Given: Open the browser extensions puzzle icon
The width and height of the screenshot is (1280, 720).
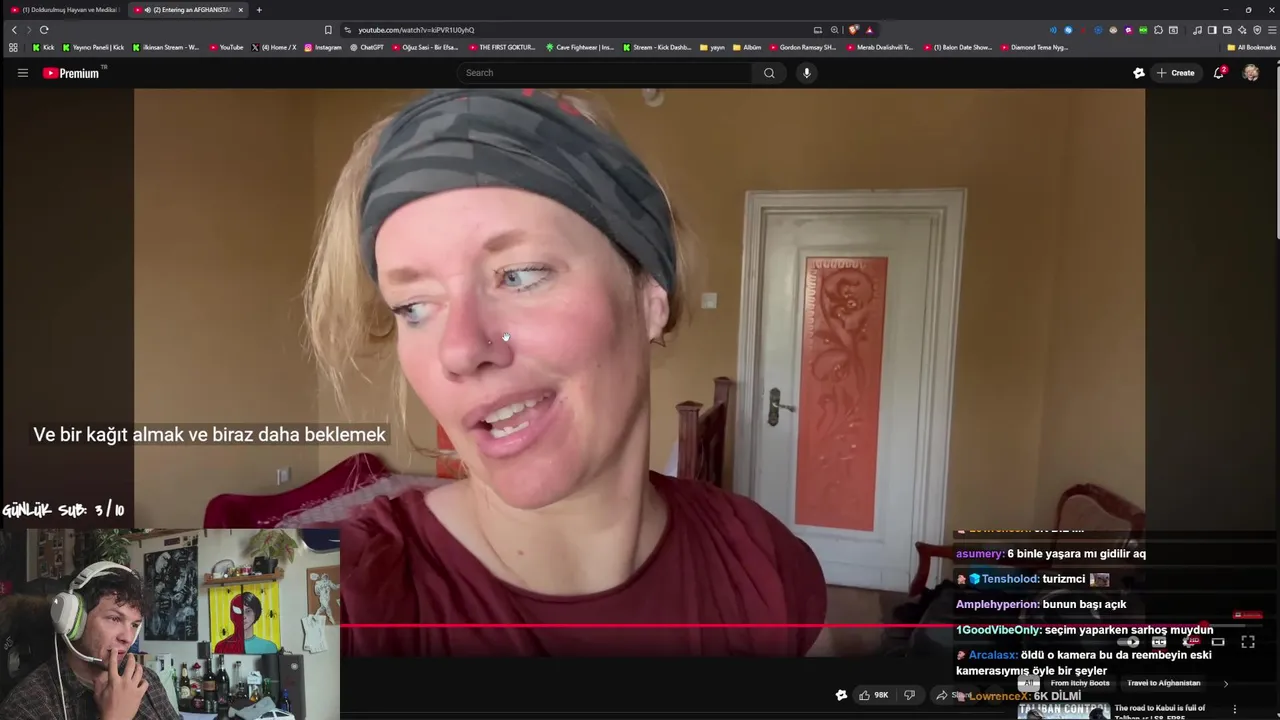Looking at the screenshot, I should coord(1158,30).
